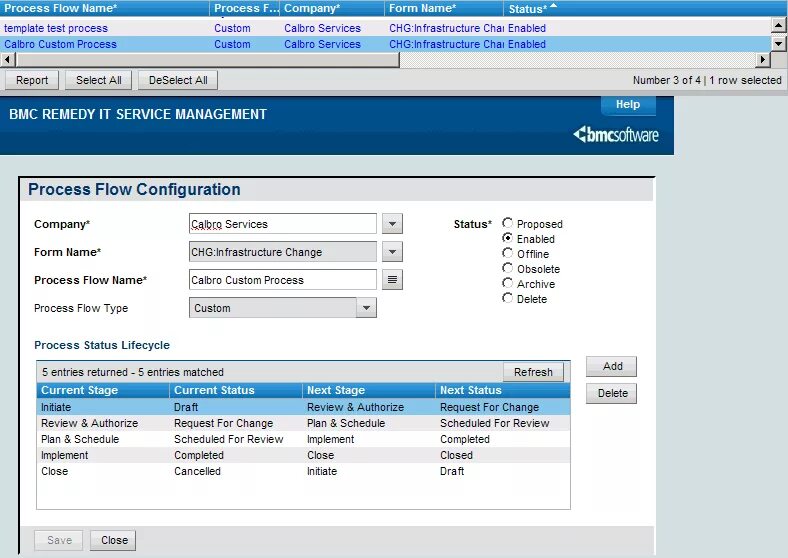Click the Form Name field
788x558 pixels.
pos(282,252)
